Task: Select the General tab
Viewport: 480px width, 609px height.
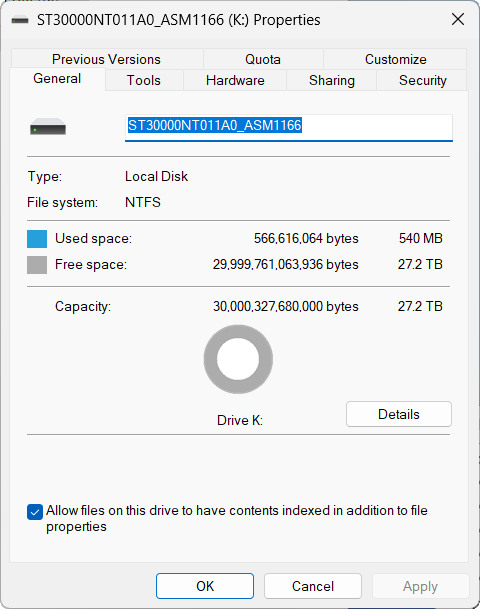Action: tap(57, 78)
